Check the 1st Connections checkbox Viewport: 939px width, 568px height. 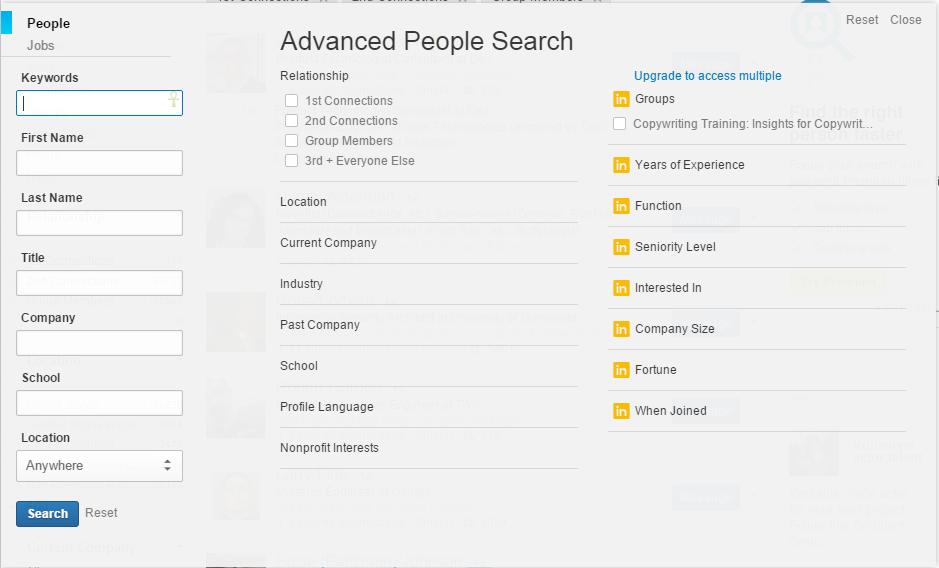click(292, 101)
